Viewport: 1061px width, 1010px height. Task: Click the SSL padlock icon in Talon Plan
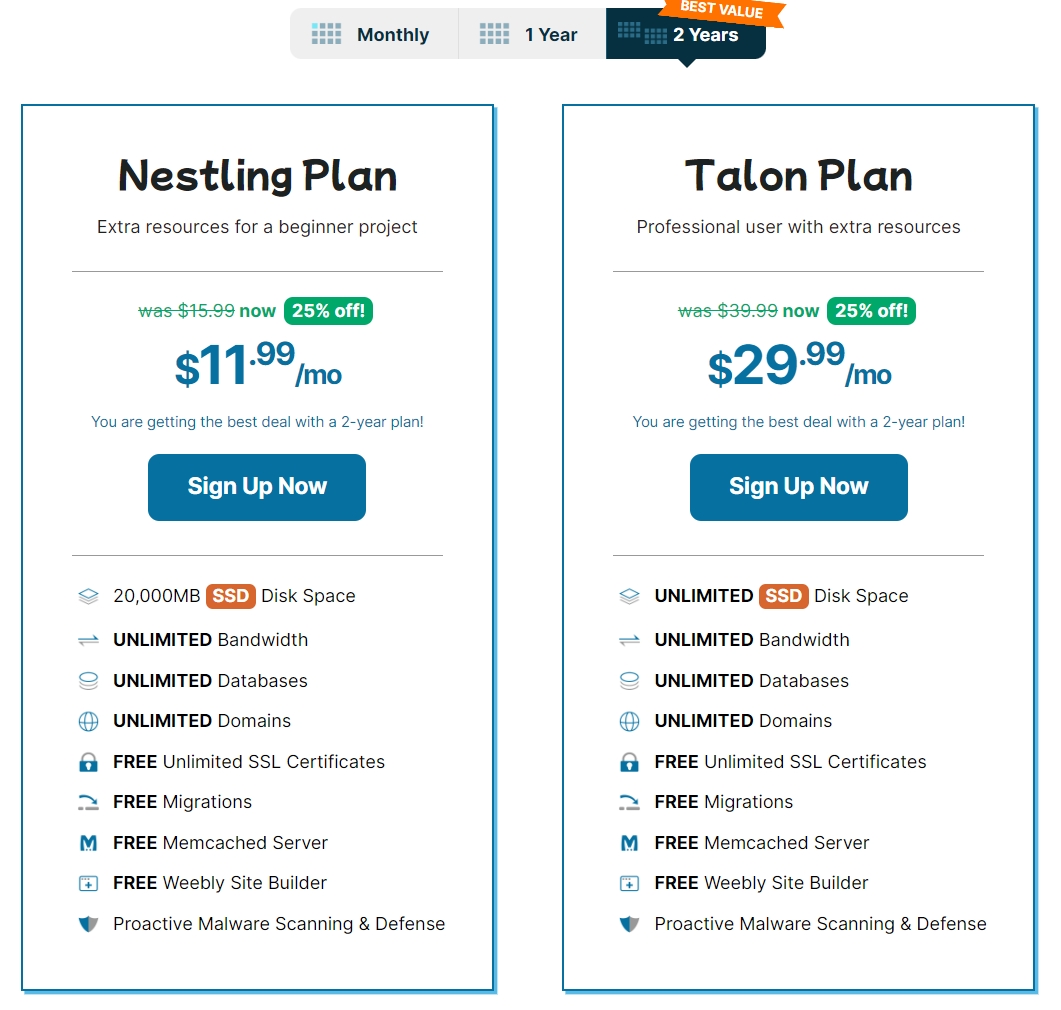(629, 762)
